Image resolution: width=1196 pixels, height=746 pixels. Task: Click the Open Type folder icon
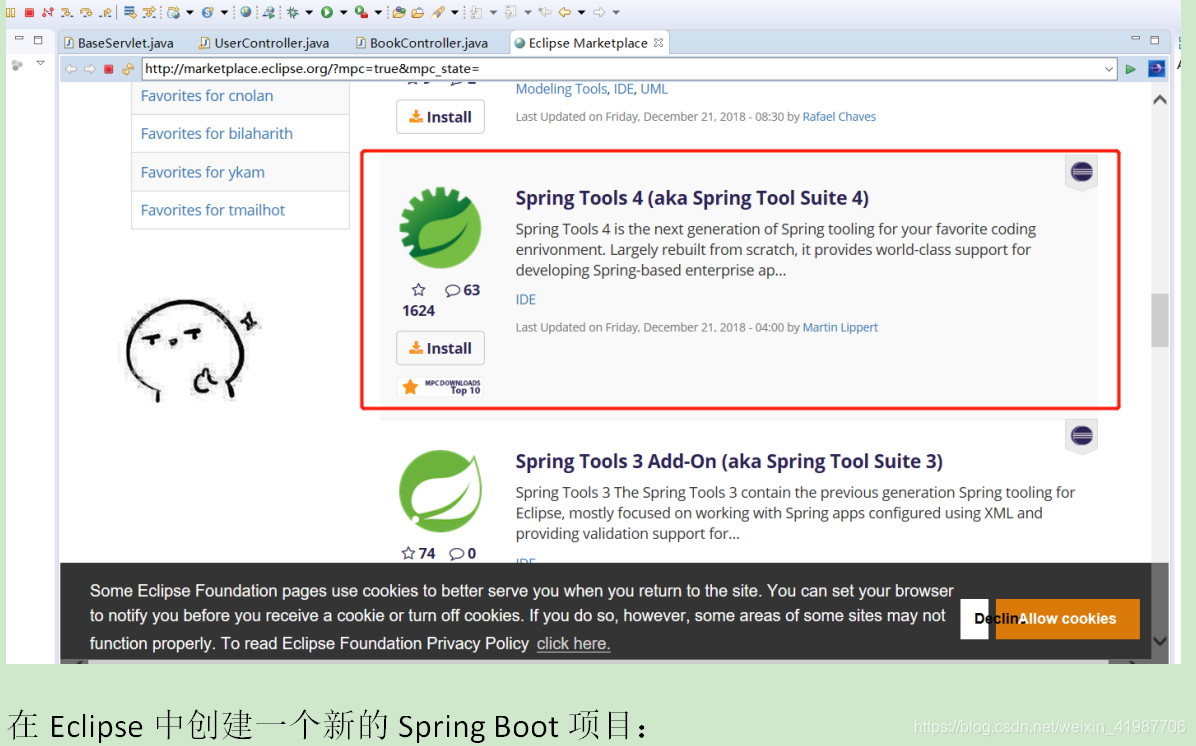[399, 12]
